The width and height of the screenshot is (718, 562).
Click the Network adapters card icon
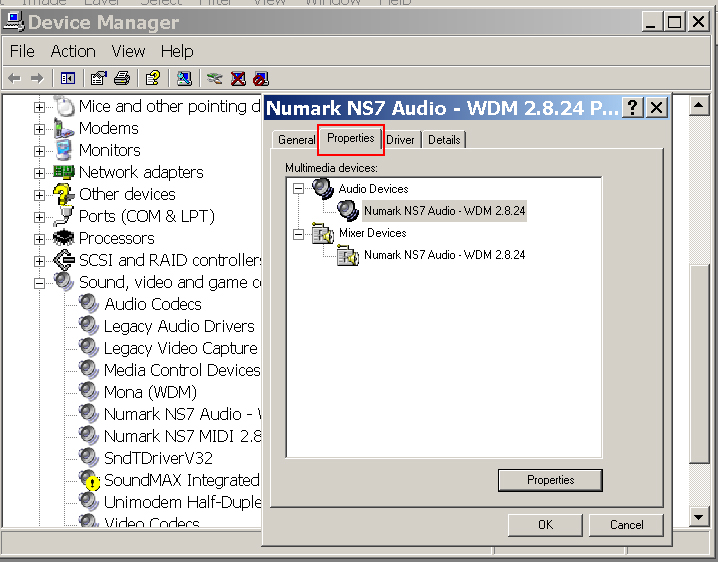click(x=64, y=172)
